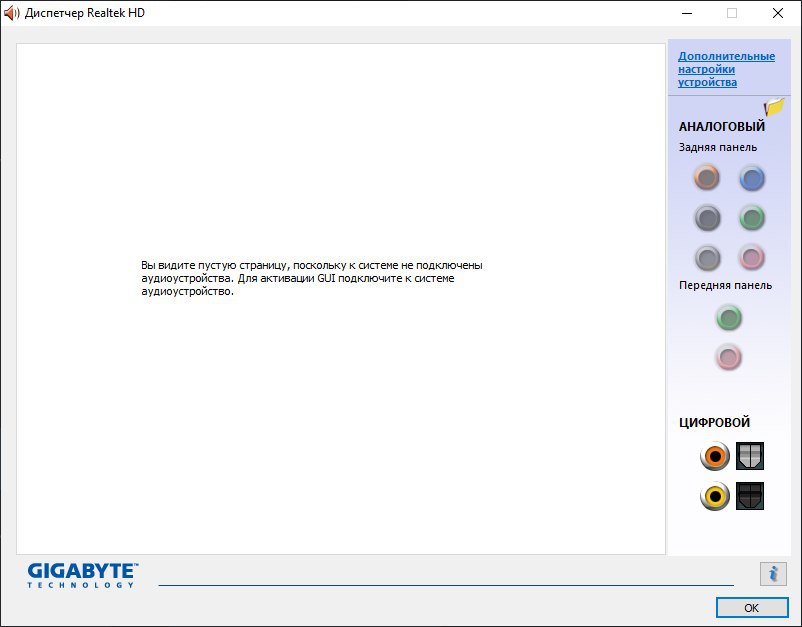Click the 'ЦИФРОВОЙ' section heading

[x=715, y=422]
